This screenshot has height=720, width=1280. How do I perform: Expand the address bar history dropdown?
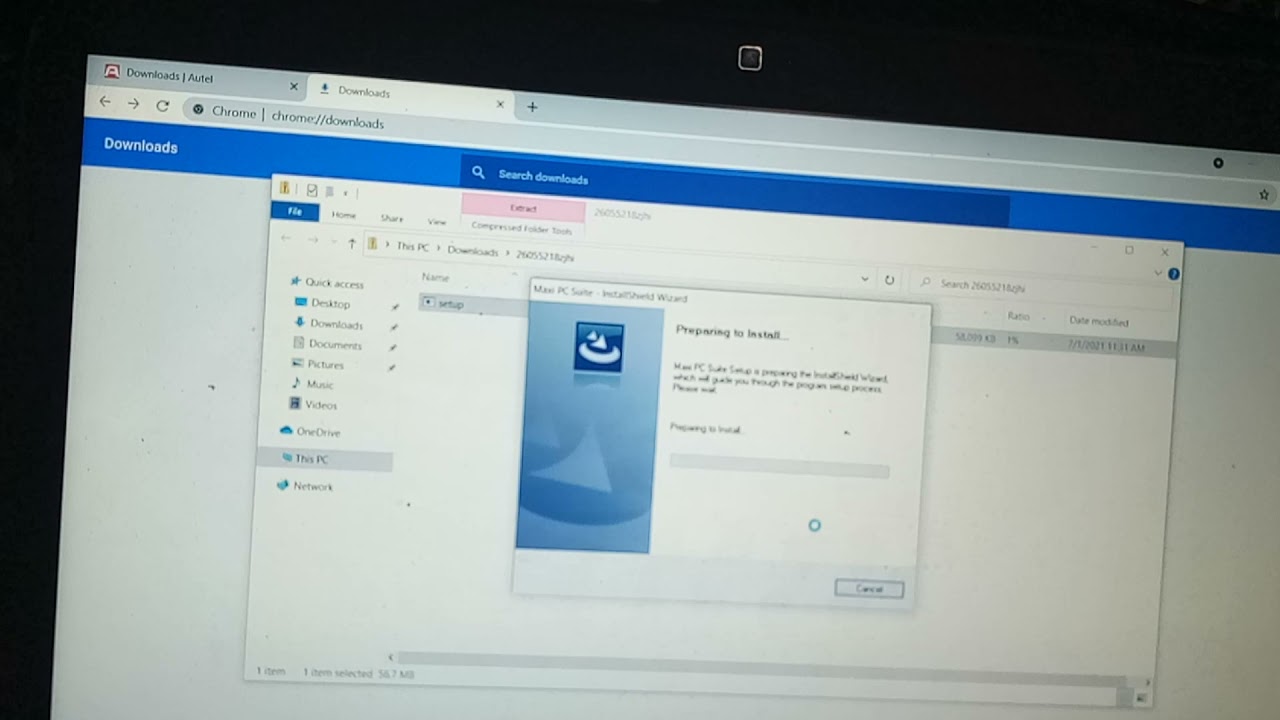(864, 279)
